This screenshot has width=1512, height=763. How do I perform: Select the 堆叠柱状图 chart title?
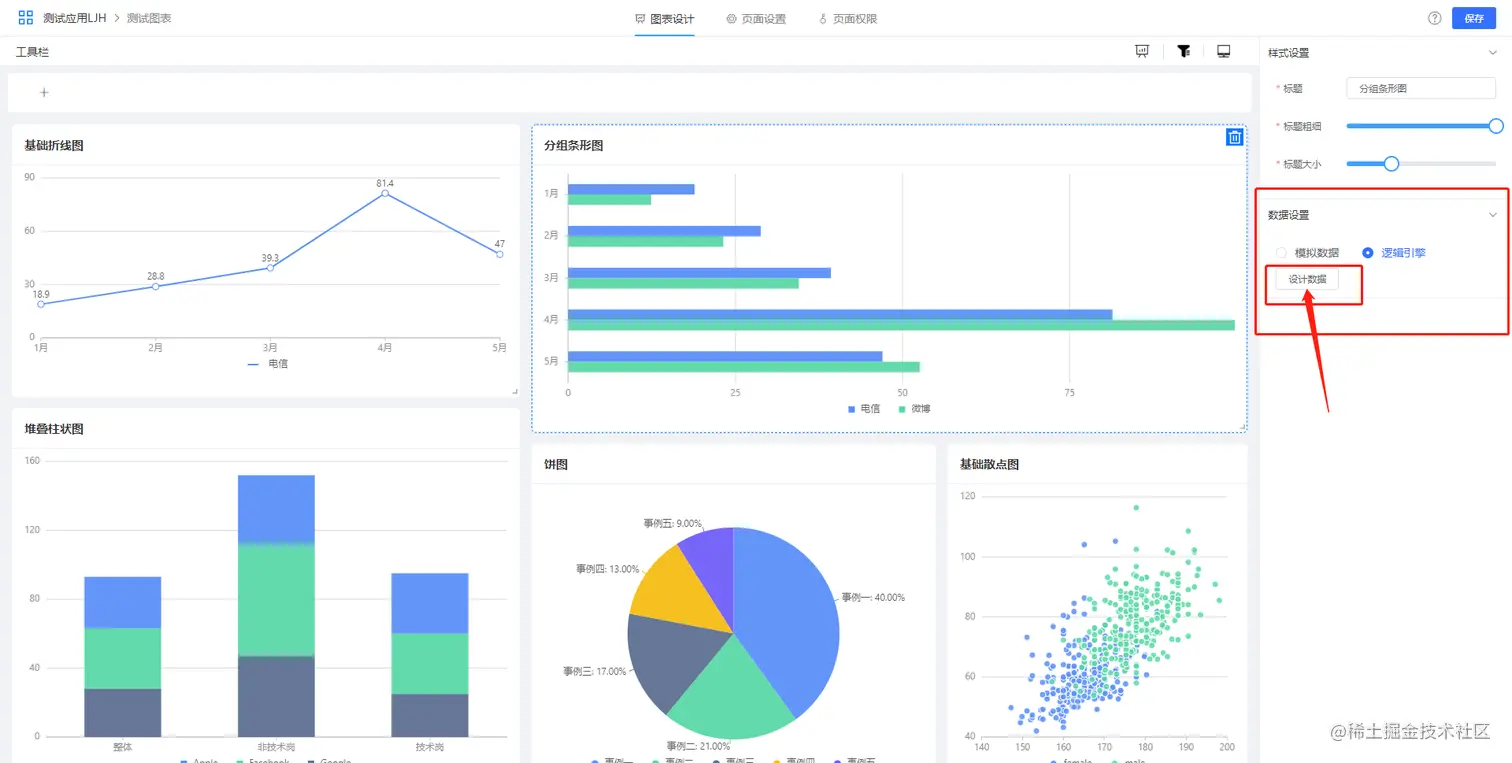coord(54,429)
